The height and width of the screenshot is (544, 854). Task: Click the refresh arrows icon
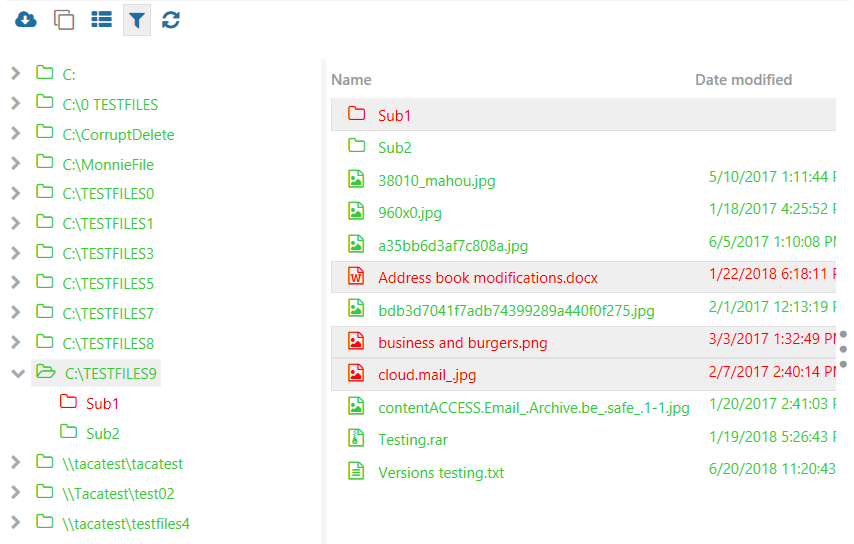pyautogui.click(x=171, y=20)
